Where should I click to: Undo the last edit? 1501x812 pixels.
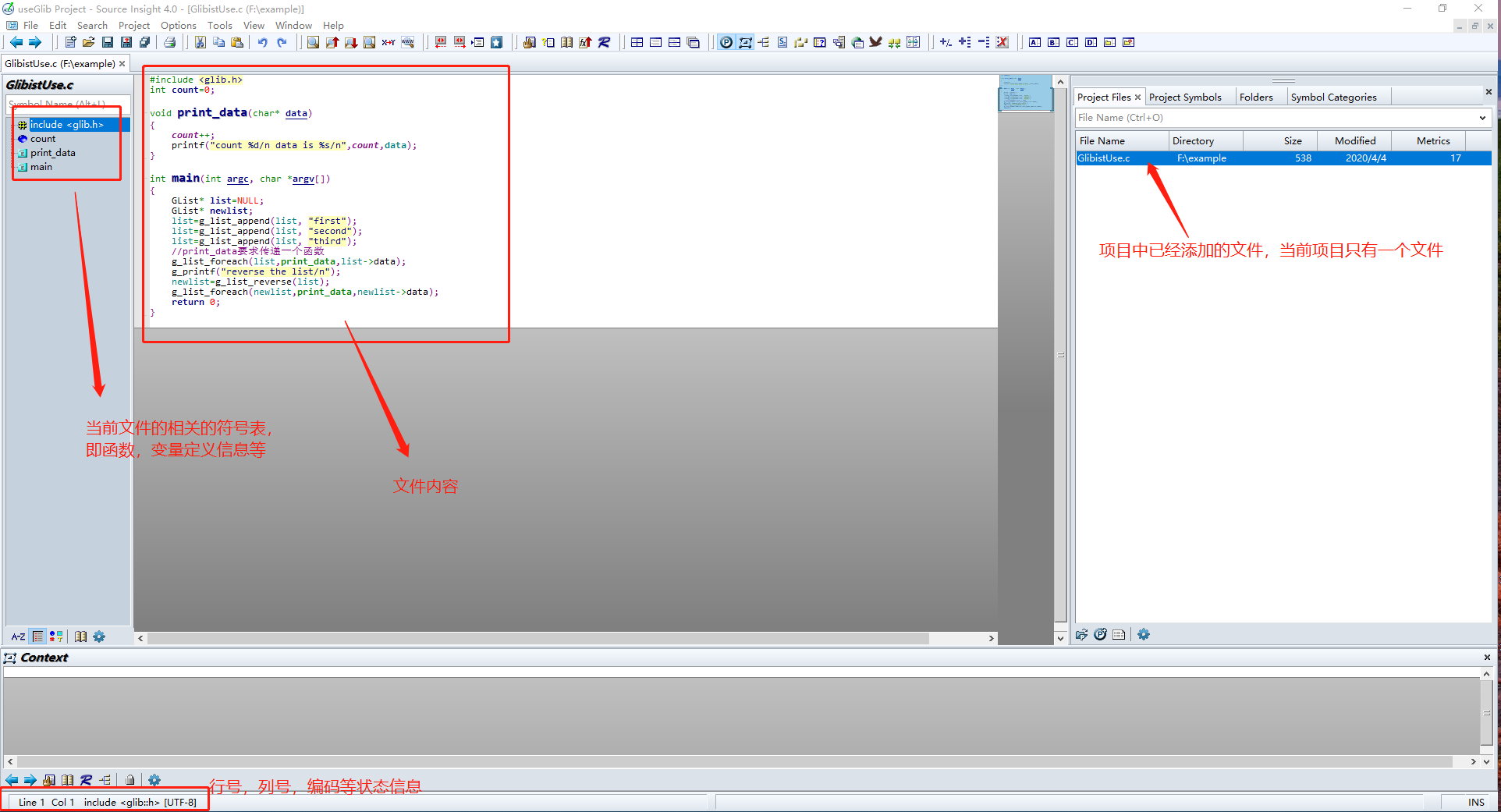[262, 42]
